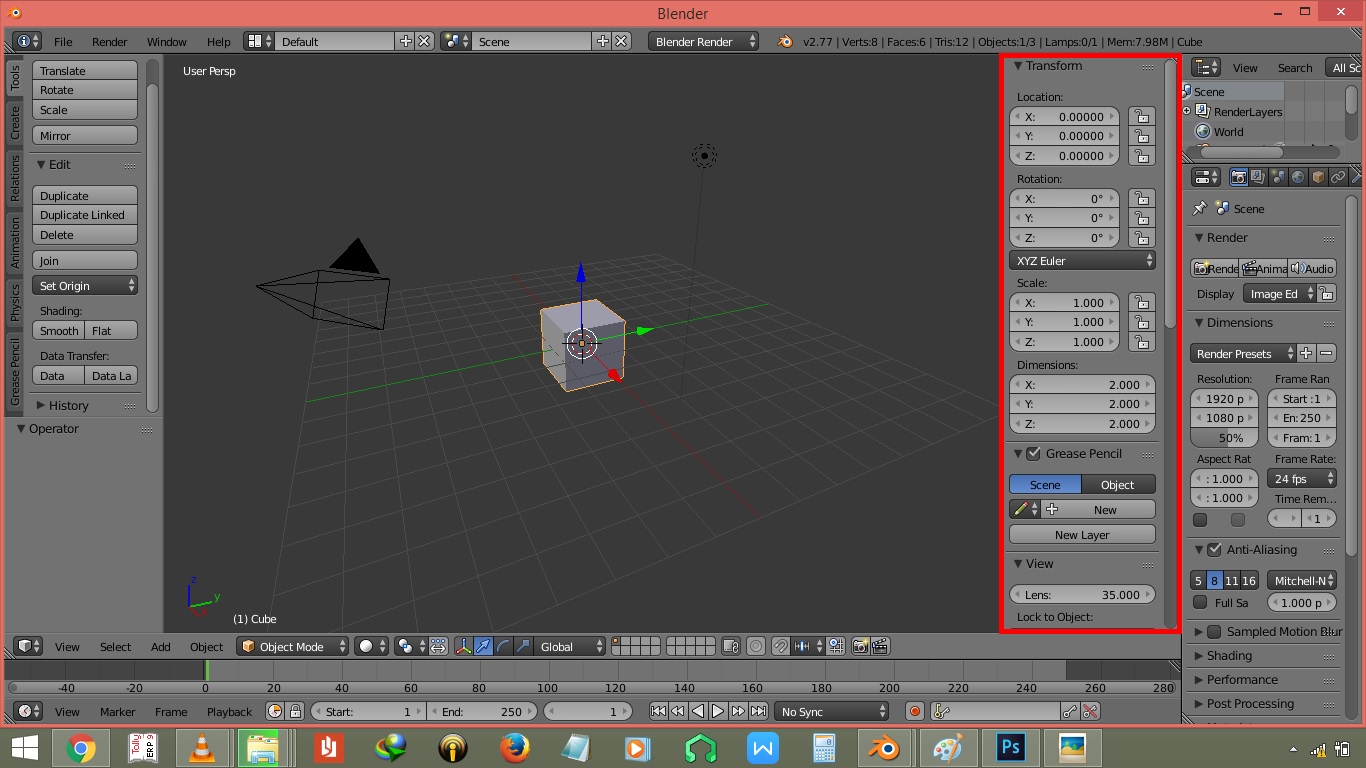Open the Constraints properties tab (chain icon)

tap(1338, 177)
